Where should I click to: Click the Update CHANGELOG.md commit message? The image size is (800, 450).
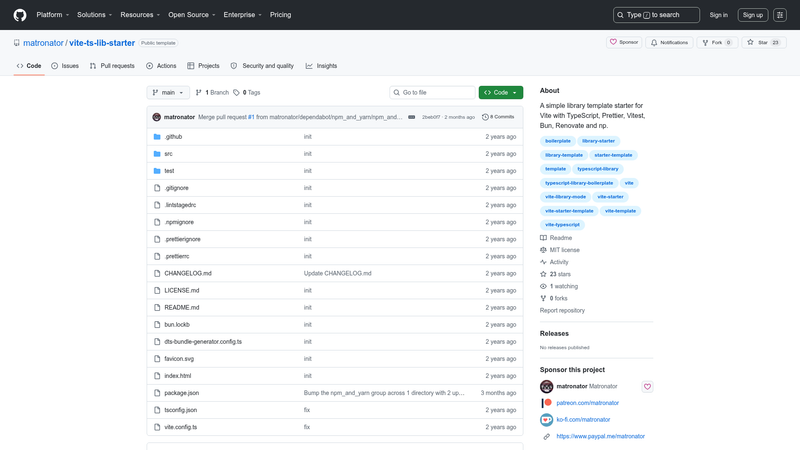338,273
